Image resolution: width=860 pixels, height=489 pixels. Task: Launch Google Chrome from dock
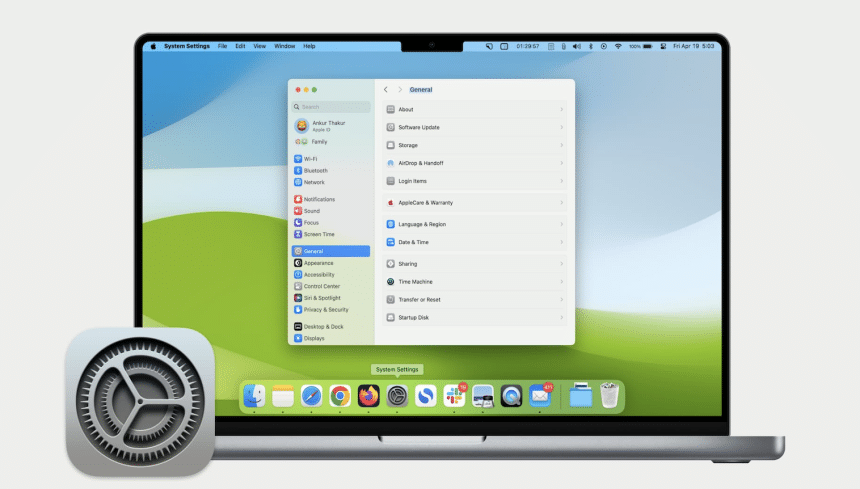340,396
